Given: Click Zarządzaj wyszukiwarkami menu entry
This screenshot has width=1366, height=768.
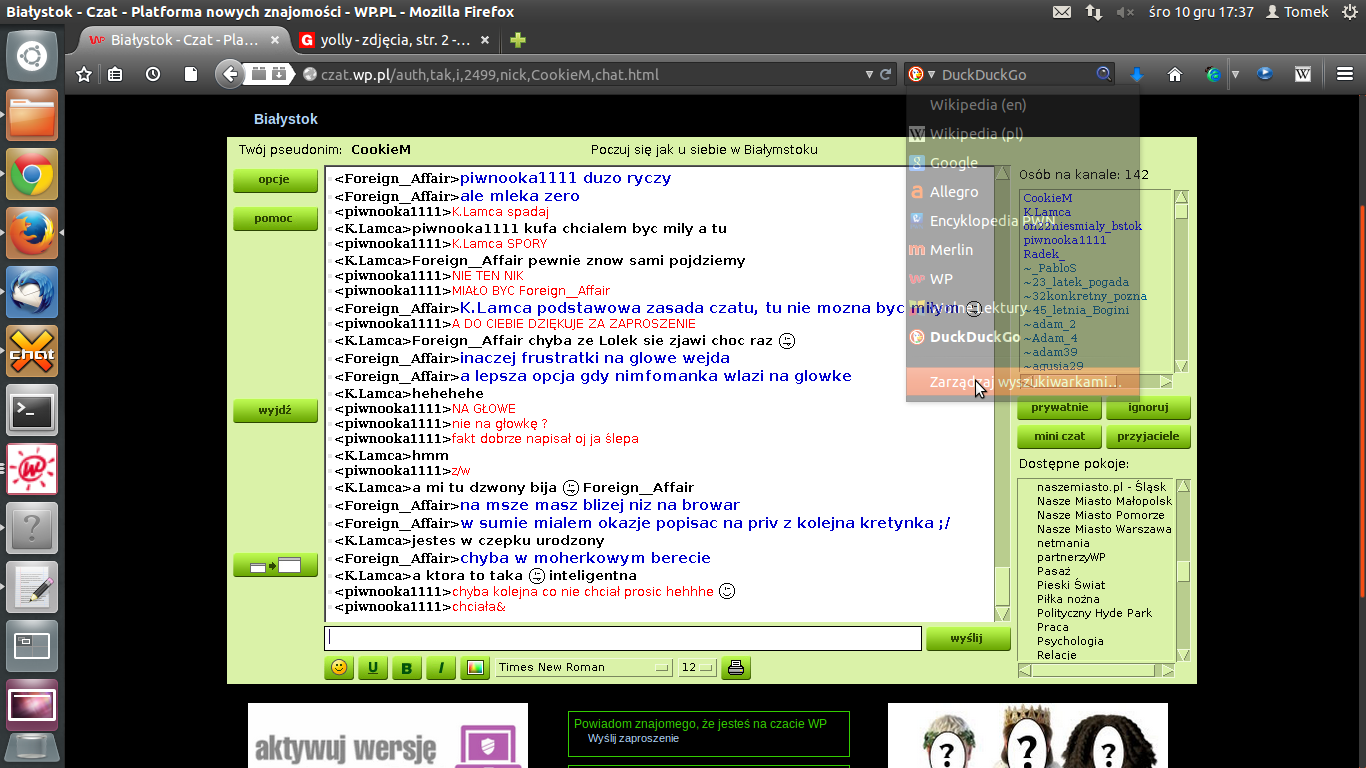Looking at the screenshot, I should (1023, 382).
